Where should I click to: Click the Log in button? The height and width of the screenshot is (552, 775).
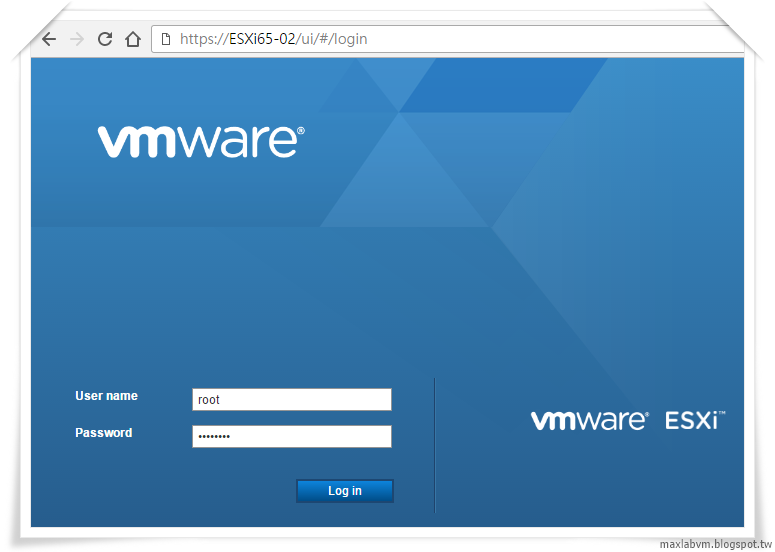coord(344,491)
